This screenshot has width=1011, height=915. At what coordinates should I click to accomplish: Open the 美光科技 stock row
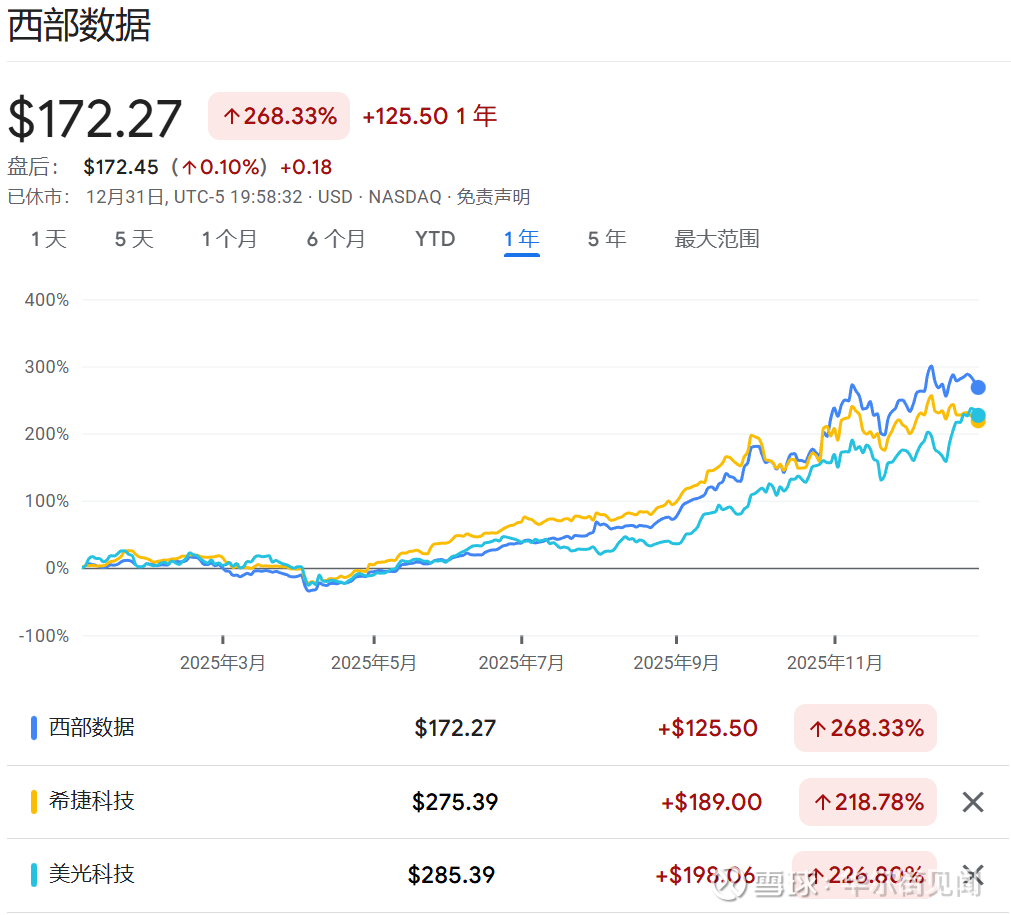(92, 875)
